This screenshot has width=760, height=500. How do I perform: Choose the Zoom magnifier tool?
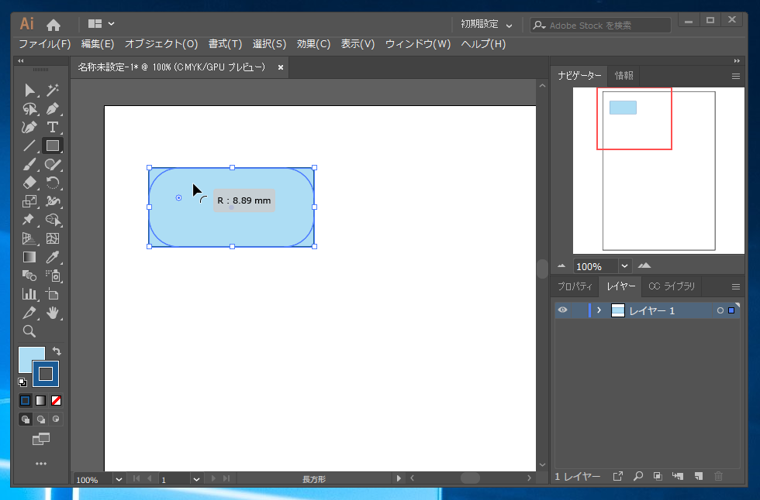29,331
